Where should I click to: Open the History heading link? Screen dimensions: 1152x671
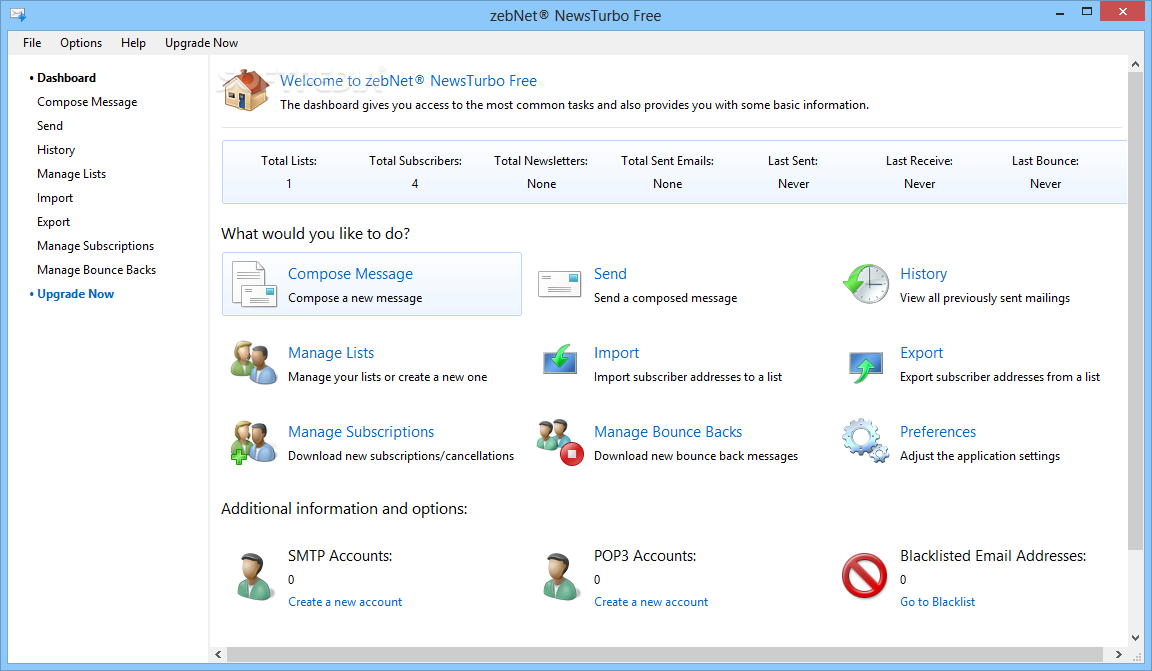tap(924, 274)
